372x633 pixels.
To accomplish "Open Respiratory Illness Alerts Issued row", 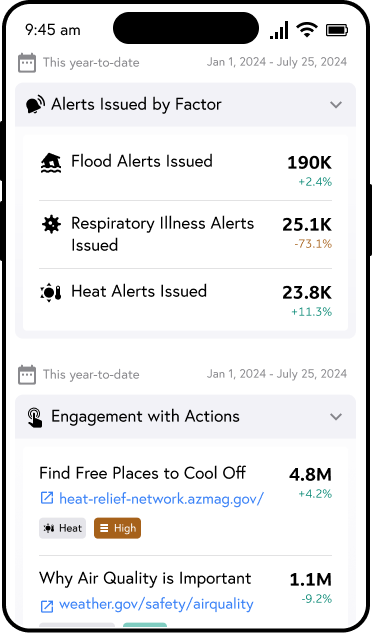I will click(x=185, y=234).
